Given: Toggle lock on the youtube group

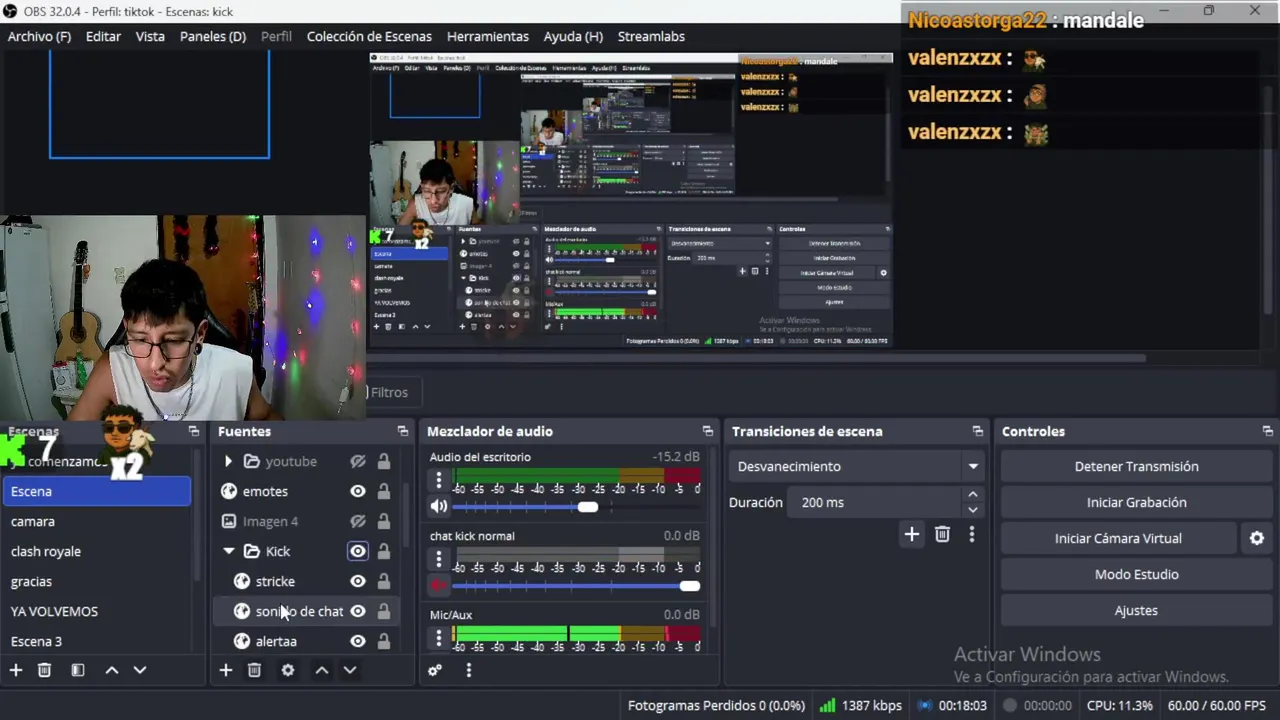Looking at the screenshot, I should click(x=384, y=461).
